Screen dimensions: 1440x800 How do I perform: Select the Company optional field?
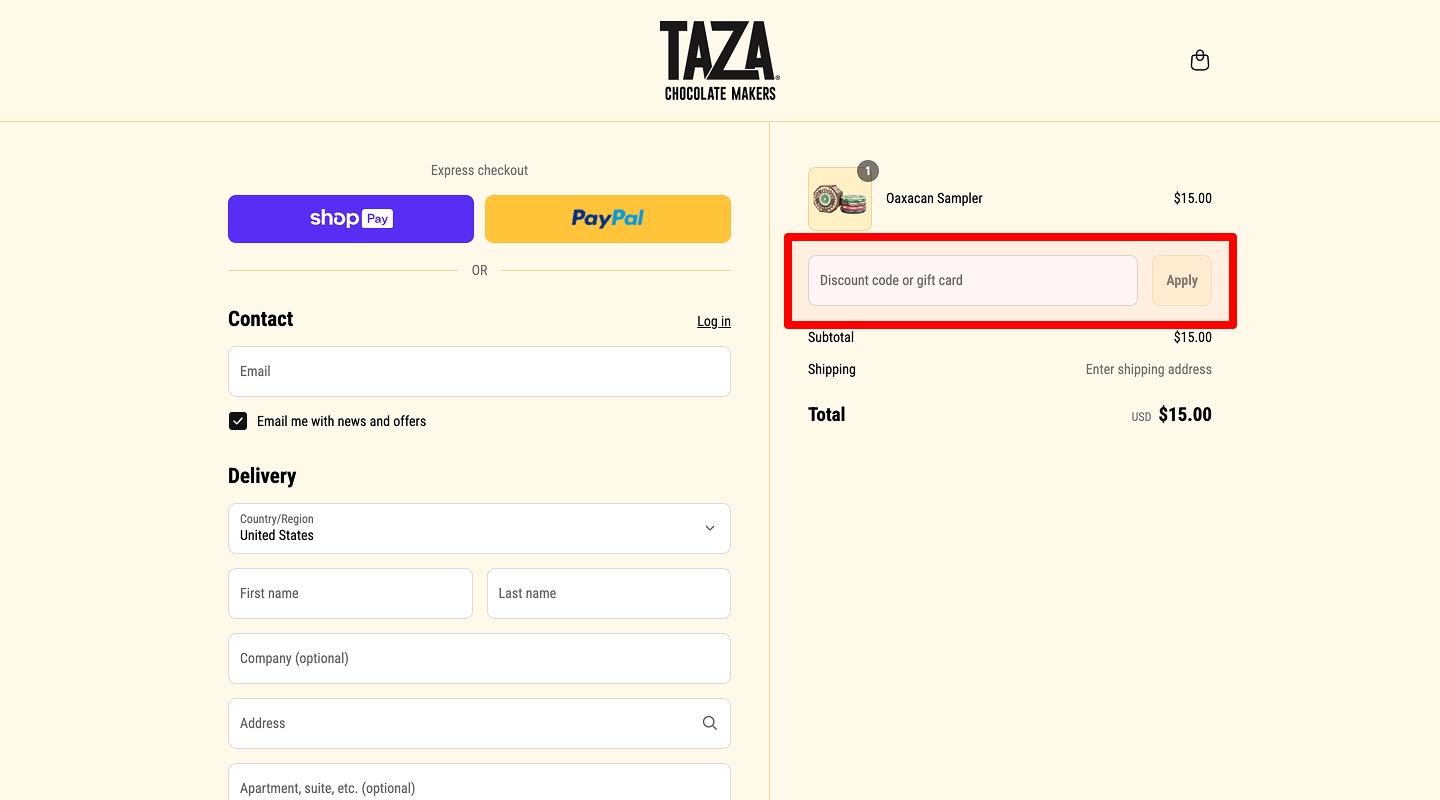(x=479, y=658)
